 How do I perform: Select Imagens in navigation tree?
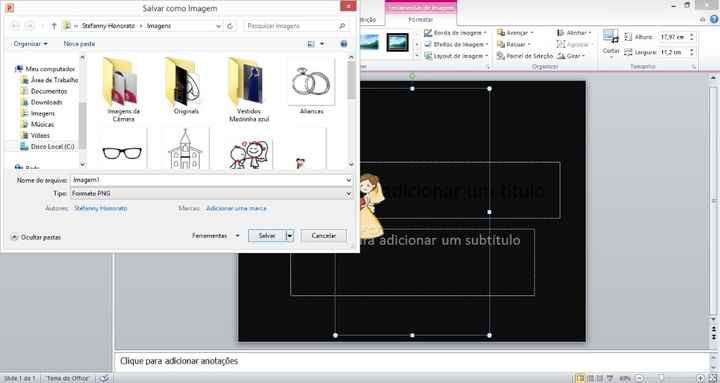click(x=38, y=113)
